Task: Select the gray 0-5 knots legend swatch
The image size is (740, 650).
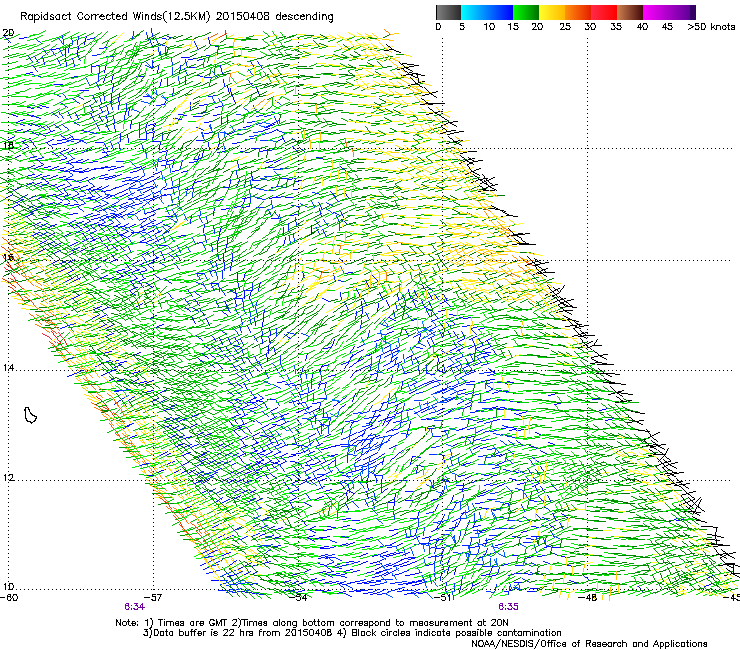Action: (x=448, y=12)
